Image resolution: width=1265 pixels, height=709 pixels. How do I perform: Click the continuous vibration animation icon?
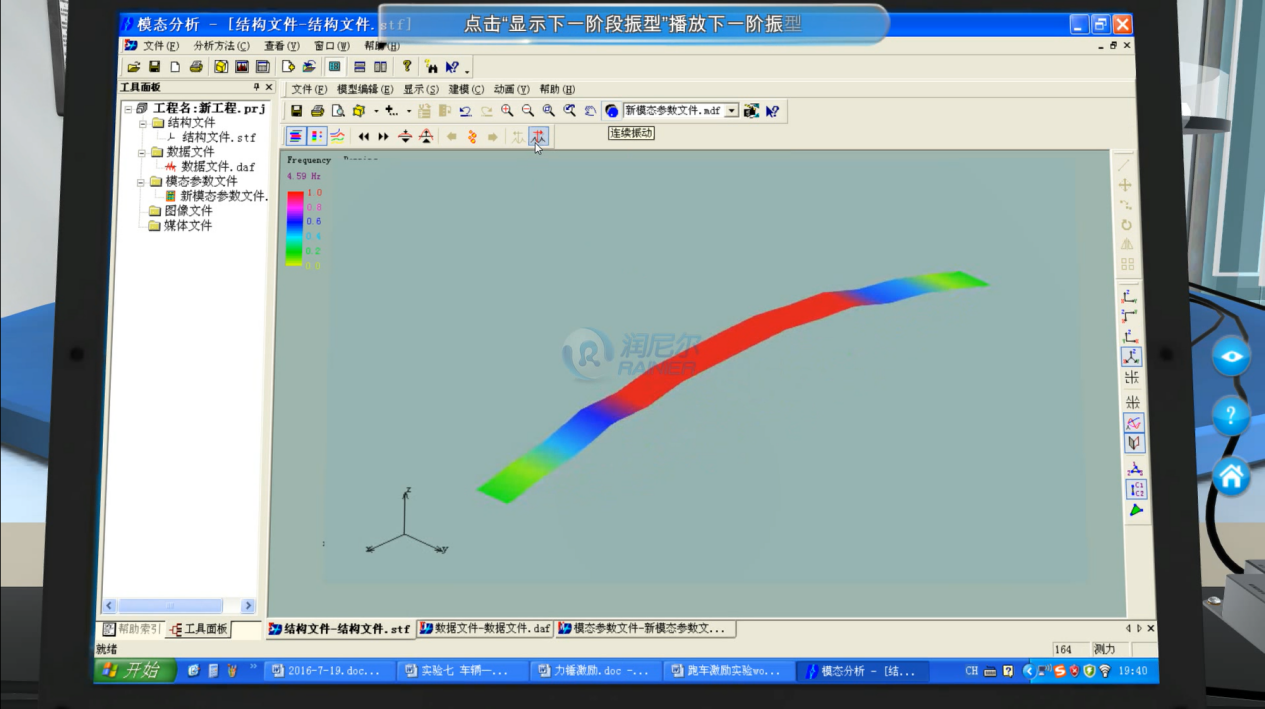click(x=538, y=136)
